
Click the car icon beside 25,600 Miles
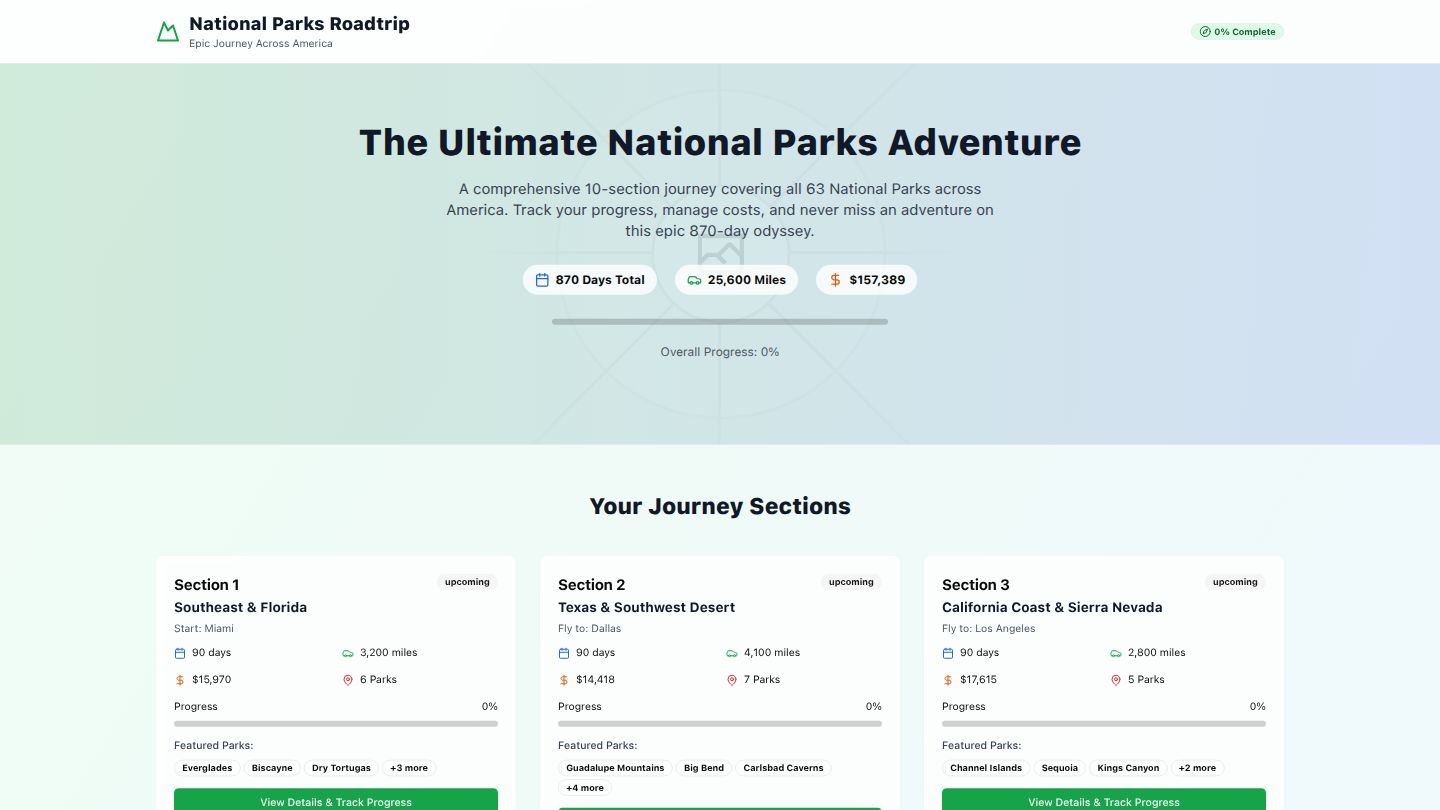point(694,280)
